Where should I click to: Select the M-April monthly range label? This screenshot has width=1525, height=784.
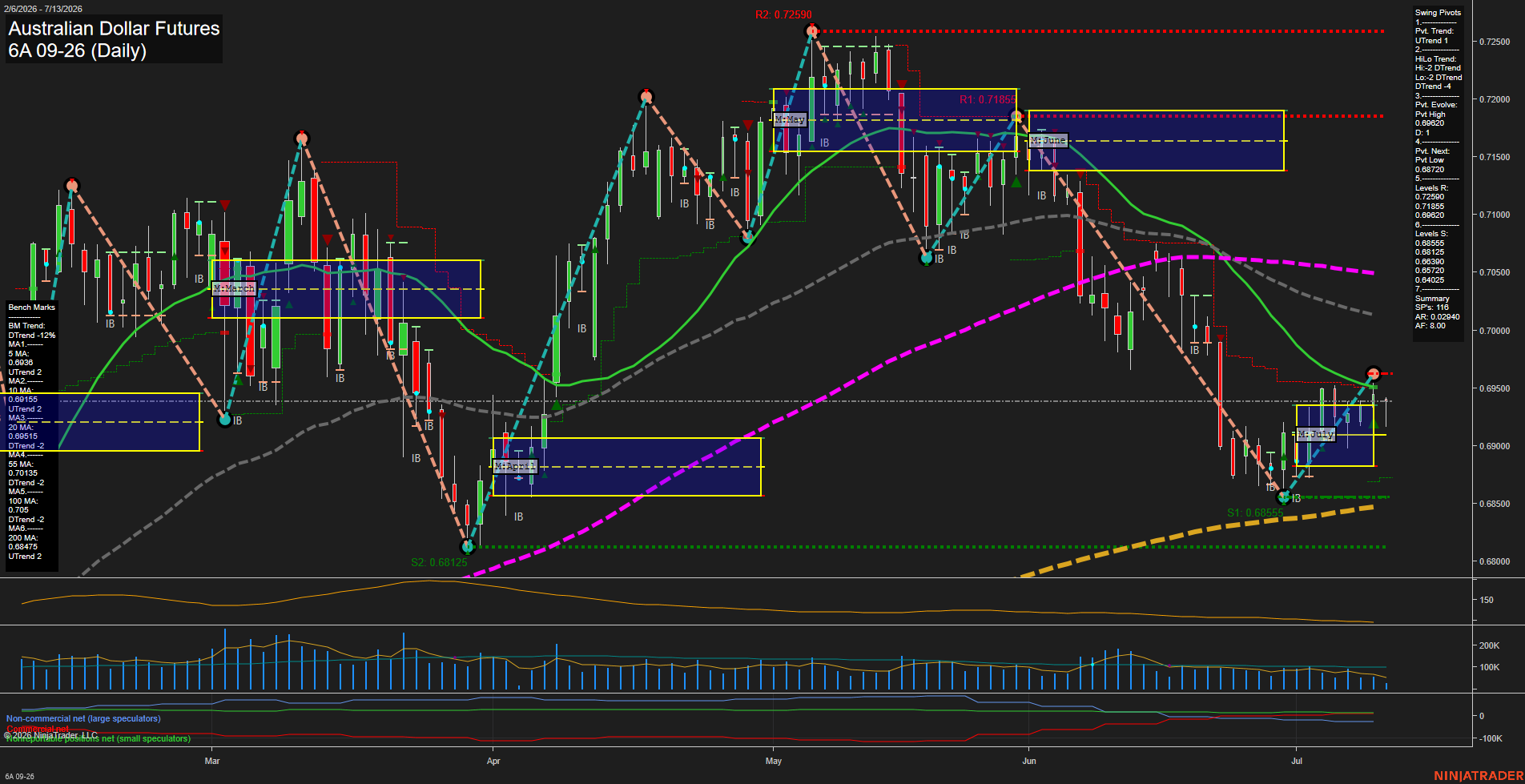pyautogui.click(x=514, y=466)
